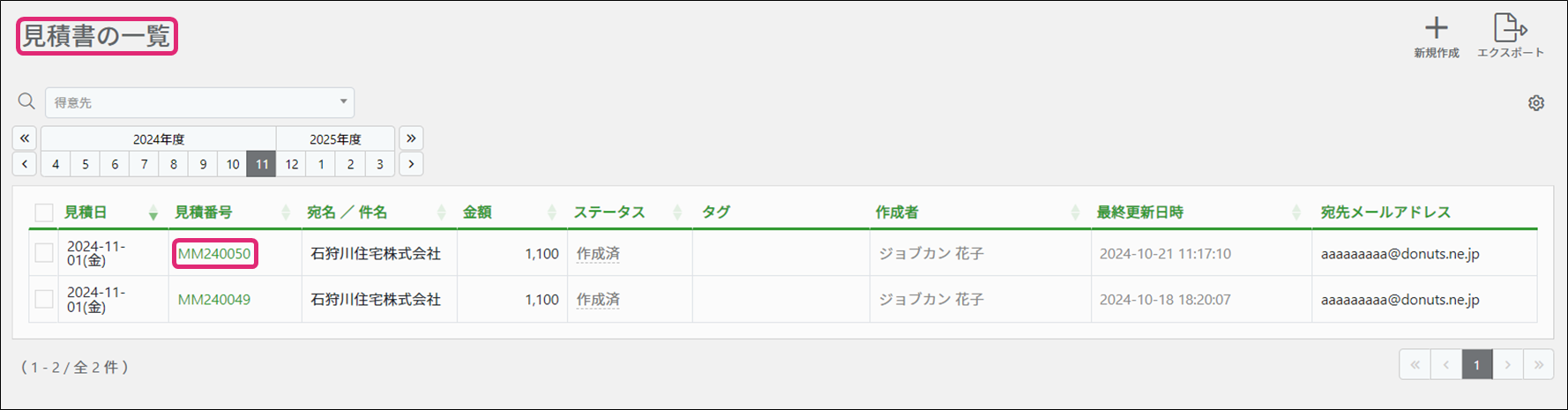Screen dimensions: 1568x410
Task: Jump to next fiscal year double-arrow
Action: [x=410, y=138]
